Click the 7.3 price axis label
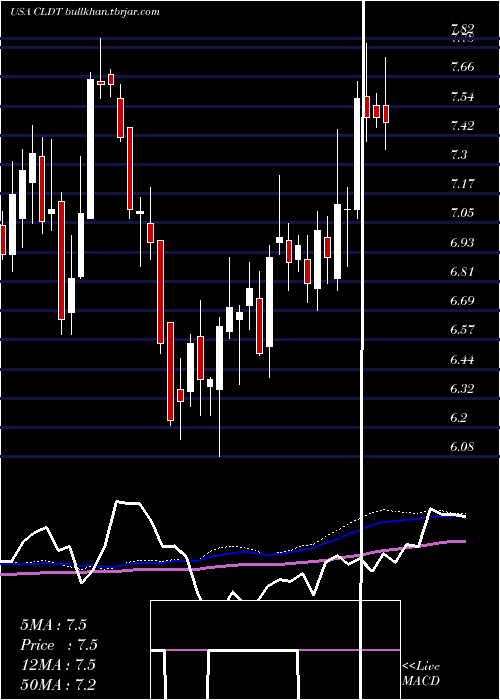Viewport: 500px width, 700px height. coord(459,154)
